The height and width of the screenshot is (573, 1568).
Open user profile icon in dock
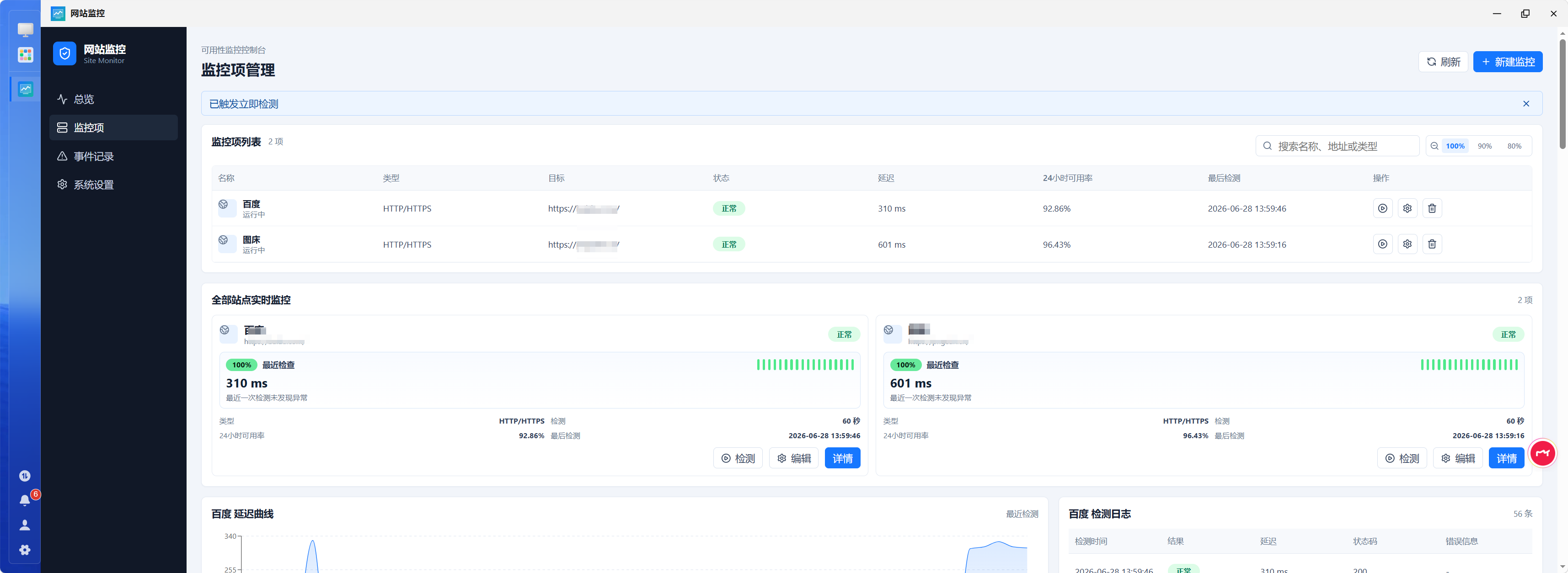click(x=25, y=525)
